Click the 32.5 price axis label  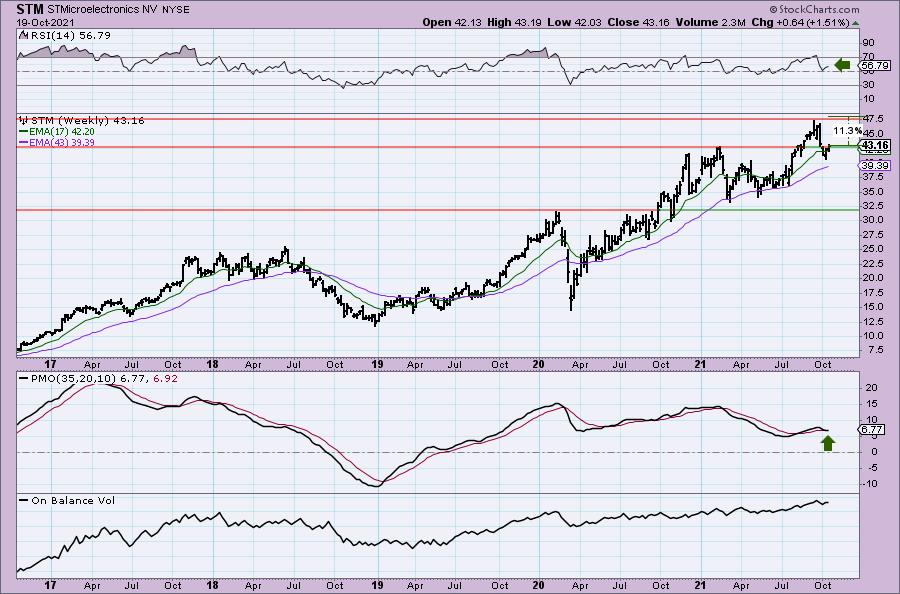pyautogui.click(x=872, y=205)
